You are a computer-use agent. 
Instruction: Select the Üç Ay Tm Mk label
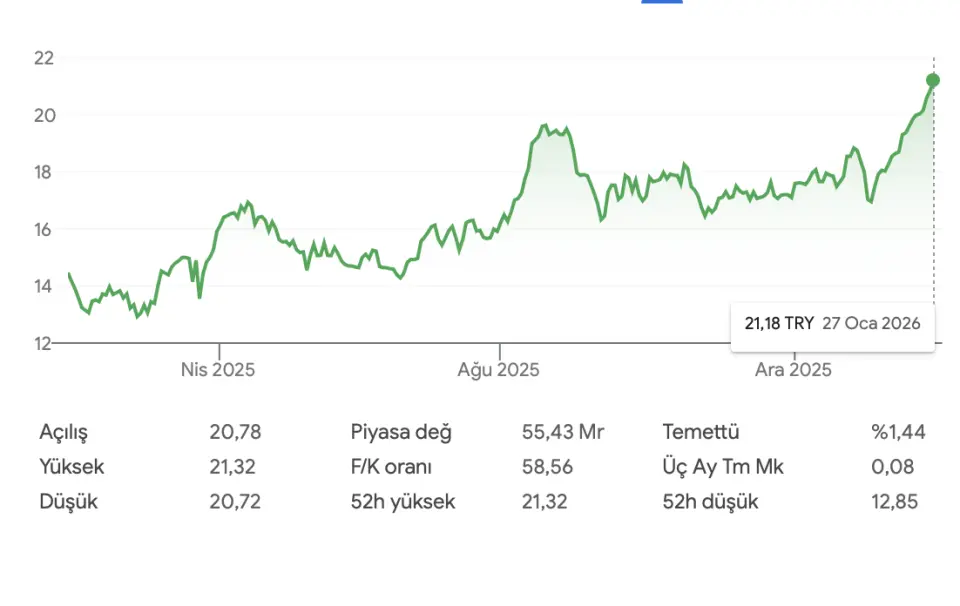(723, 467)
